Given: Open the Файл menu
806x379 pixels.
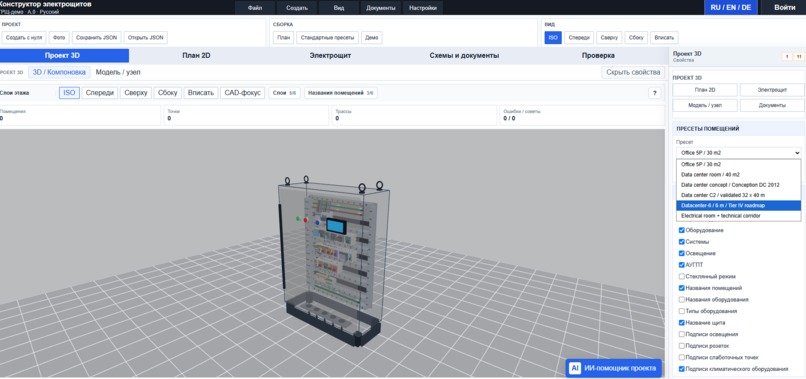Looking at the screenshot, I should (x=254, y=8).
